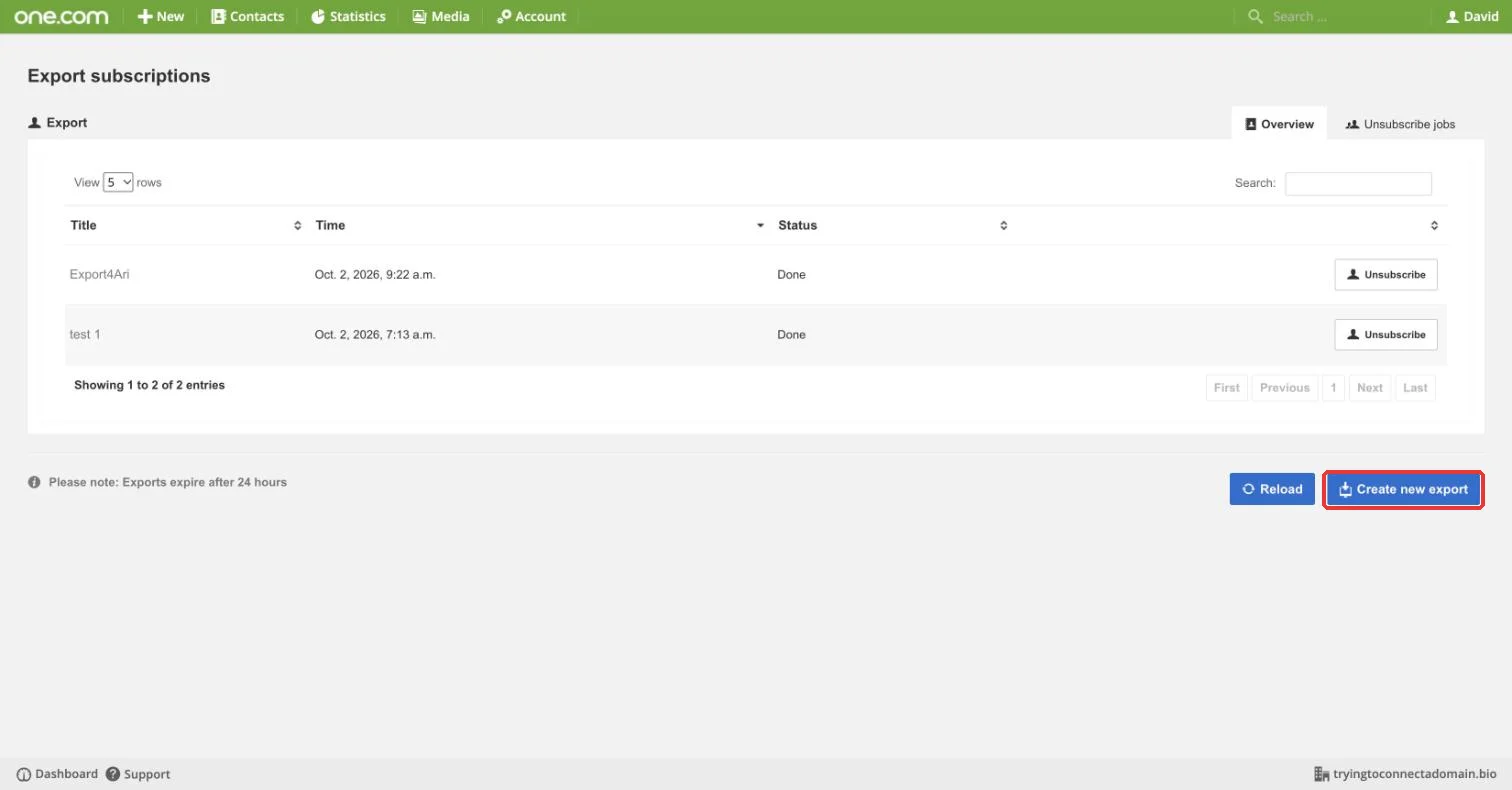1512x790 pixels.
Task: Open the New menu
Action: coord(161,16)
